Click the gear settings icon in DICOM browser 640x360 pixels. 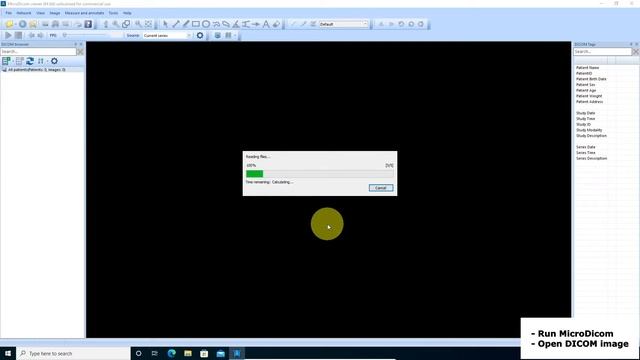54,61
